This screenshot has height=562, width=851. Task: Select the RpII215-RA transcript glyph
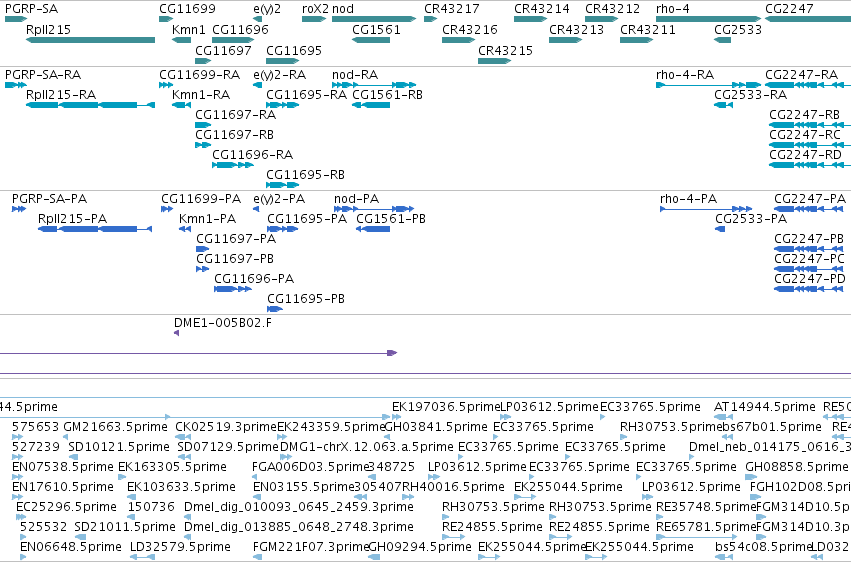pyautogui.click(x=90, y=105)
